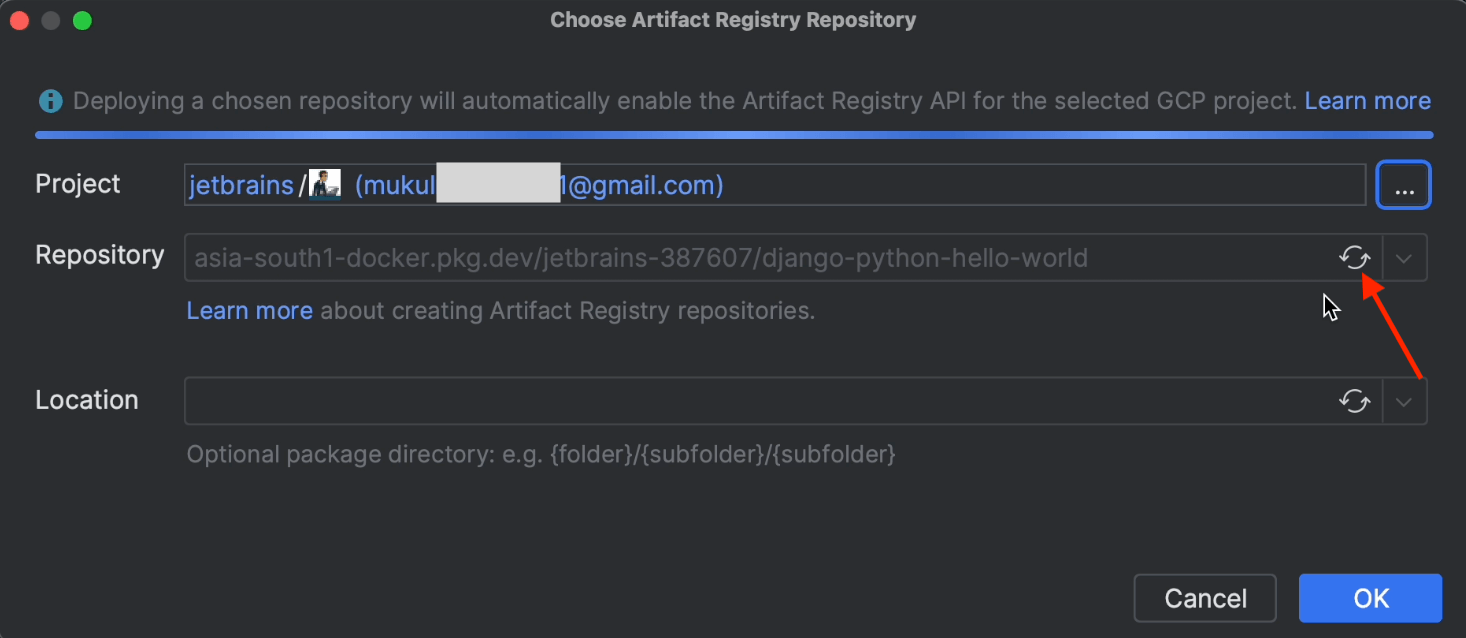This screenshot has width=1466, height=638.
Task: Open the Learn more link about the Artifact Registry API
Action: pos(1367,101)
